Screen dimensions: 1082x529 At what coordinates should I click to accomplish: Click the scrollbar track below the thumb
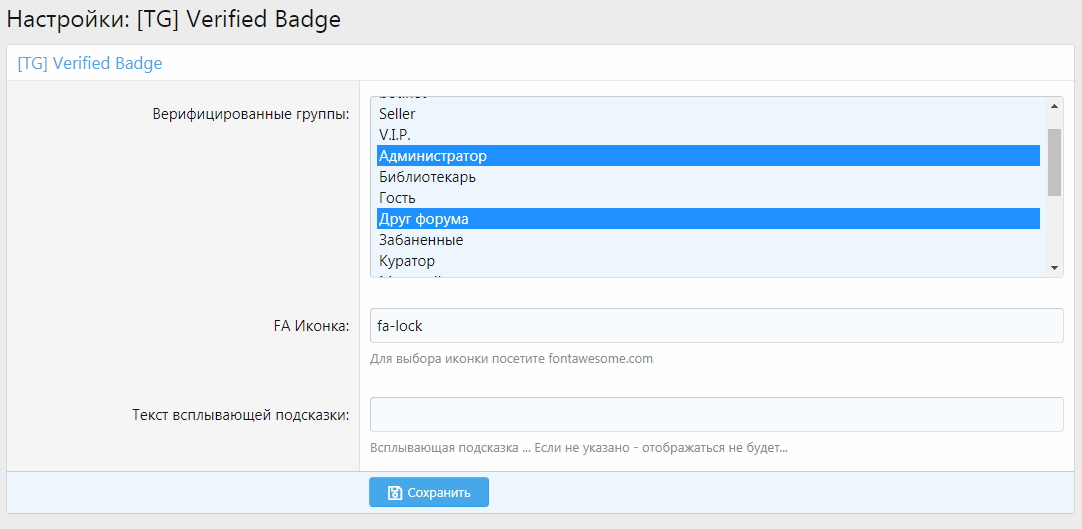(1054, 230)
